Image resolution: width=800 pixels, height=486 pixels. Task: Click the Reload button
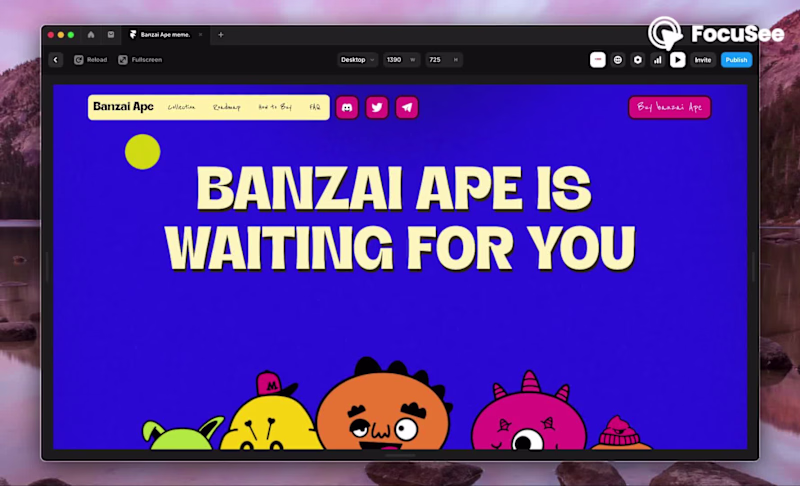tap(91, 60)
